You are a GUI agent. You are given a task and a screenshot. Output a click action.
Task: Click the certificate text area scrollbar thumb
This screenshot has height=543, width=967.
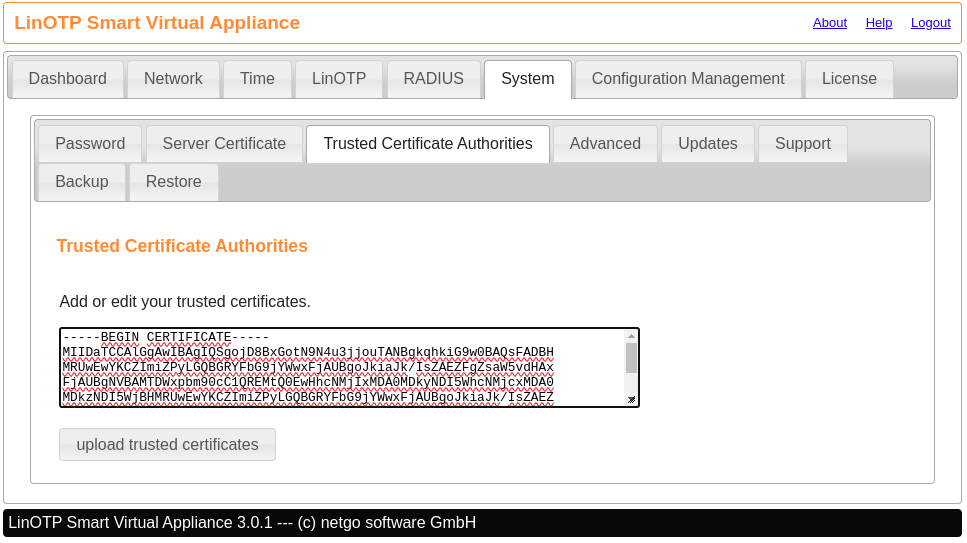[x=631, y=358]
